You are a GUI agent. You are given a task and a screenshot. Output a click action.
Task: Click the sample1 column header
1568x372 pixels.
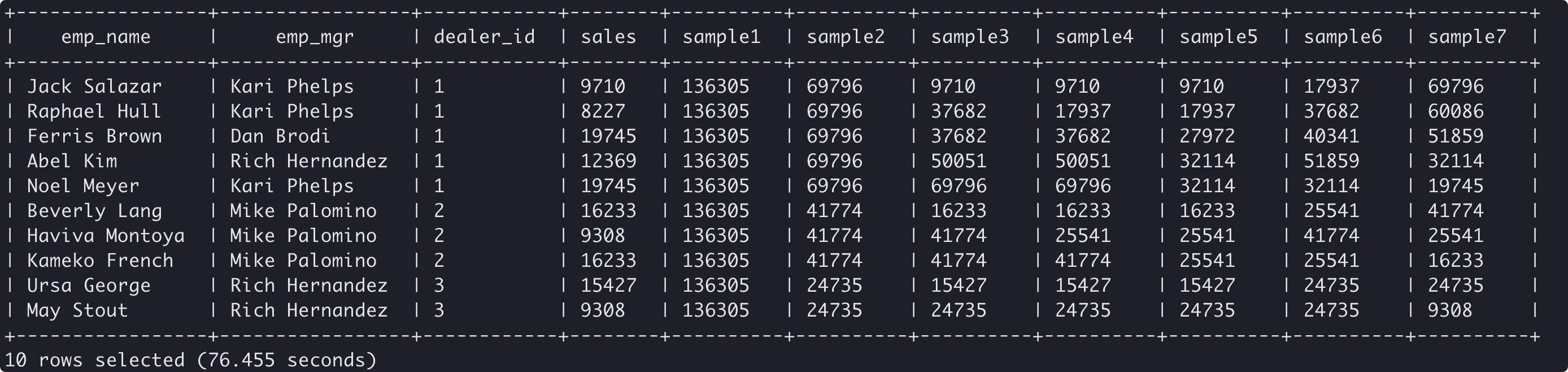pos(721,37)
